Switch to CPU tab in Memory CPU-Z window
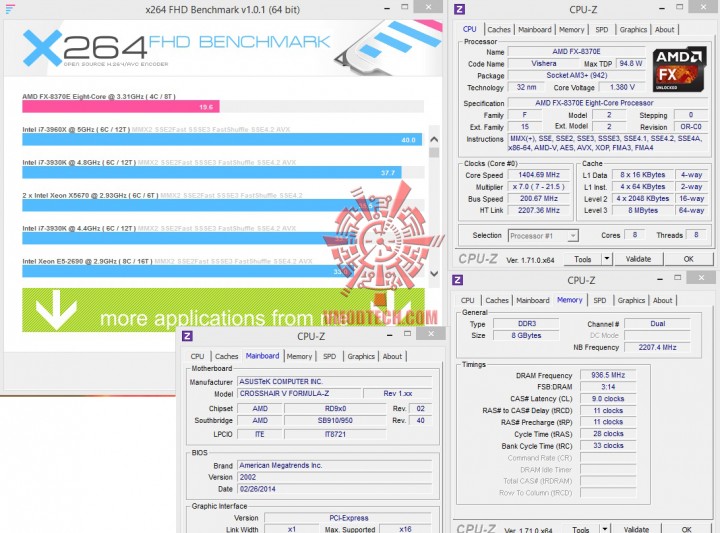This screenshot has width=720, height=533. pos(467,300)
